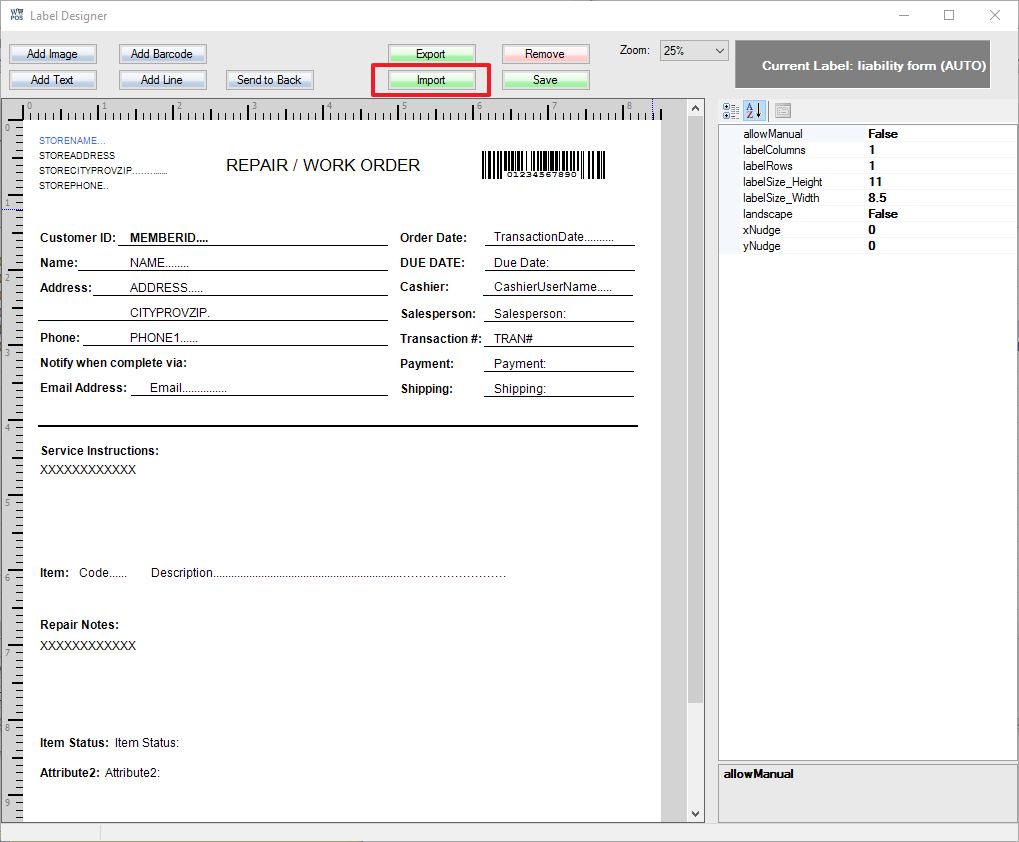
Task: Select the landscape property row
Action: [x=868, y=214]
